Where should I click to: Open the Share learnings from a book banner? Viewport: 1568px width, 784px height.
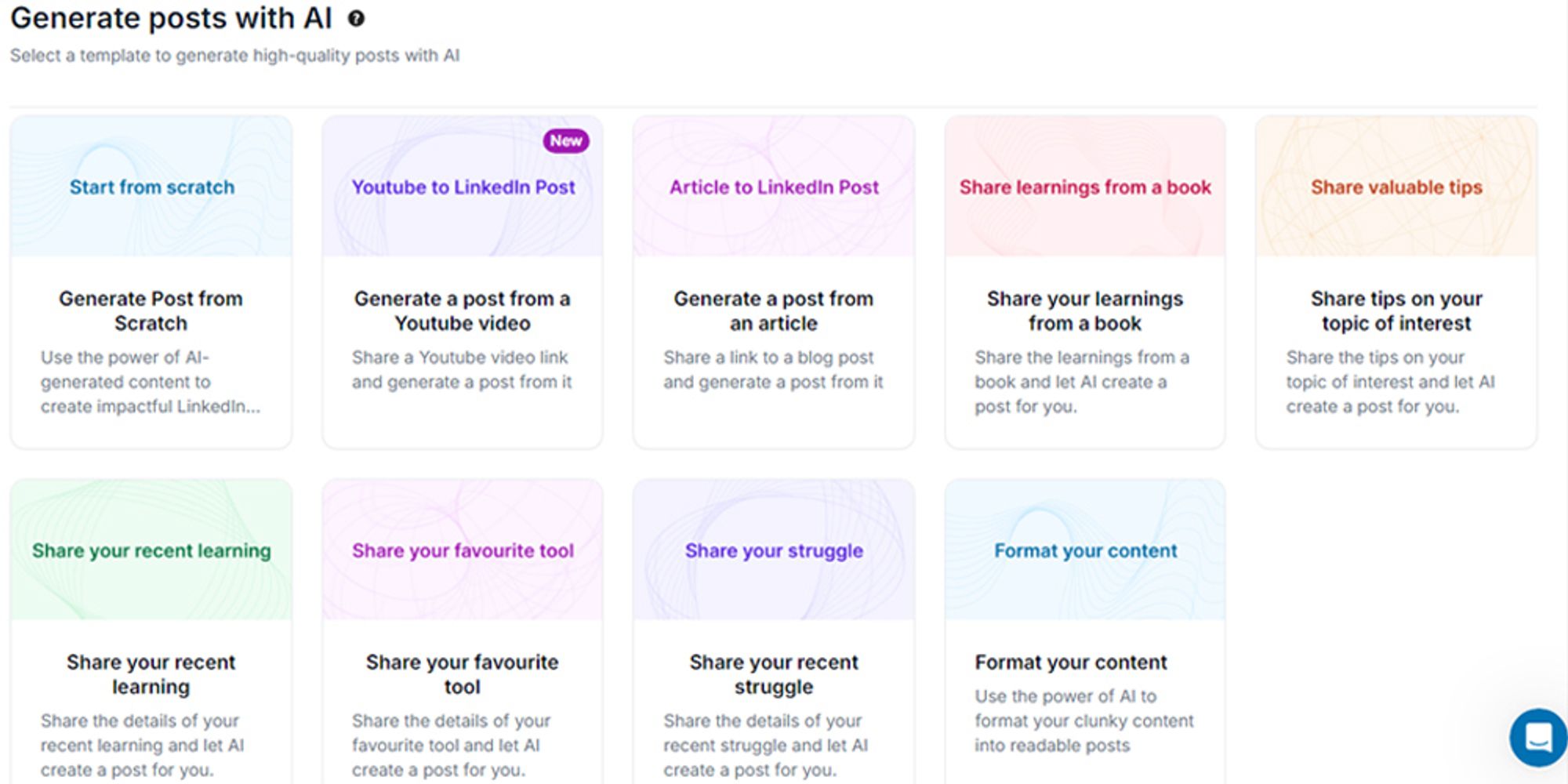click(1085, 187)
